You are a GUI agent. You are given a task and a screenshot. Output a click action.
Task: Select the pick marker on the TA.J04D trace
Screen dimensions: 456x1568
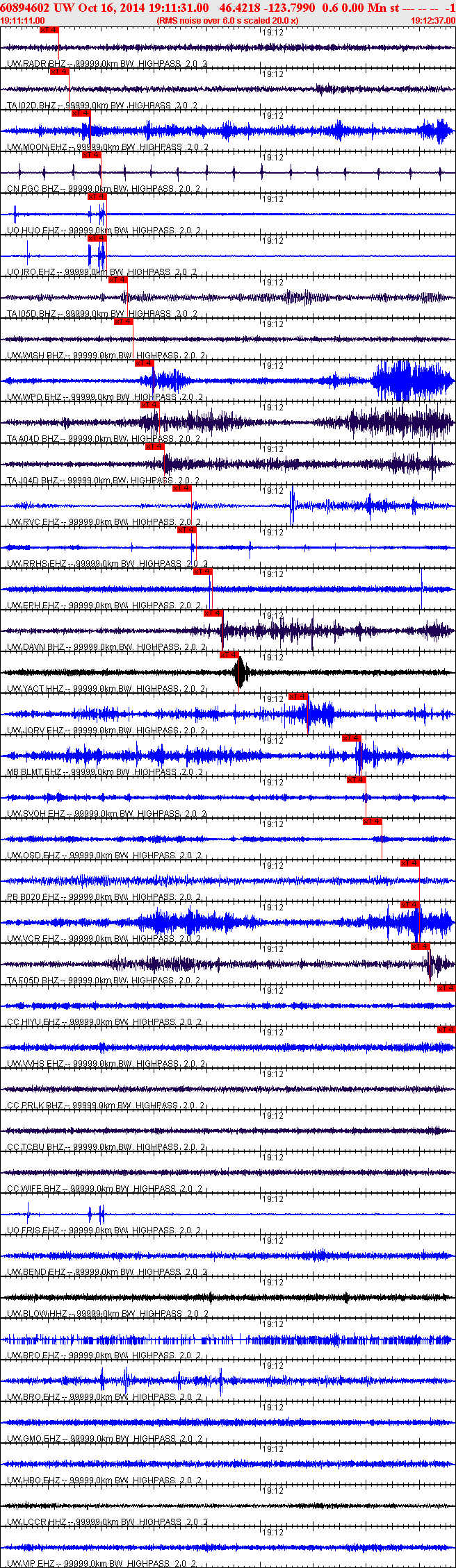point(154,447)
